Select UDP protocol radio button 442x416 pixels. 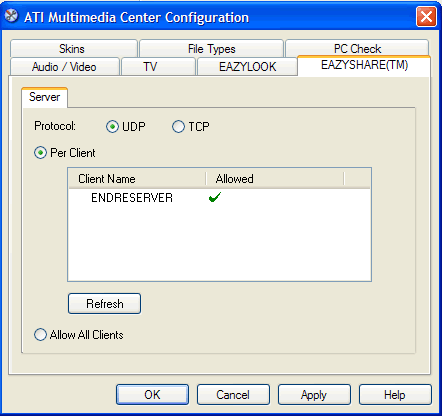click(x=112, y=127)
